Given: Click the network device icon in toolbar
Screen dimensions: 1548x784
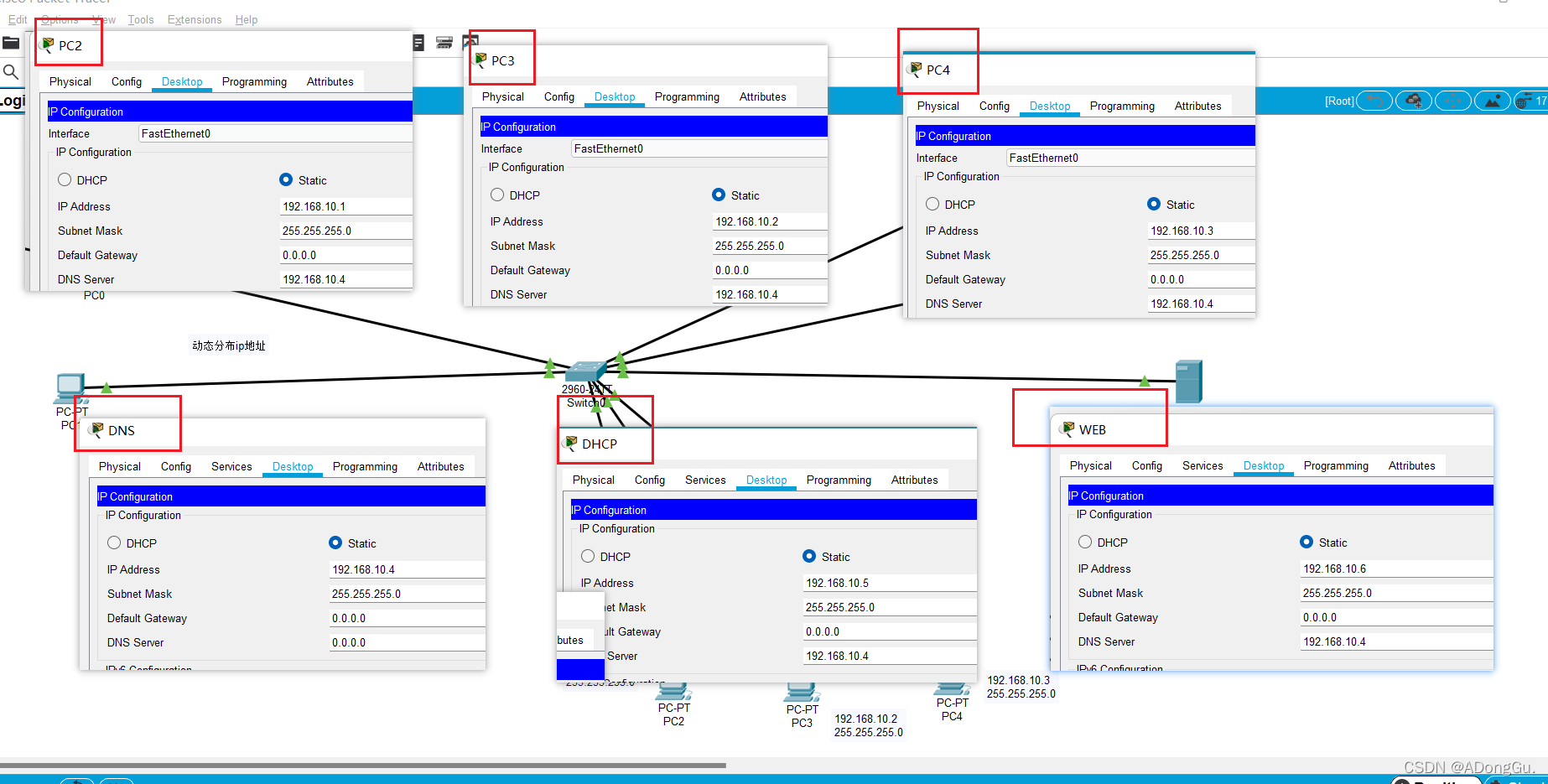Looking at the screenshot, I should (x=444, y=43).
